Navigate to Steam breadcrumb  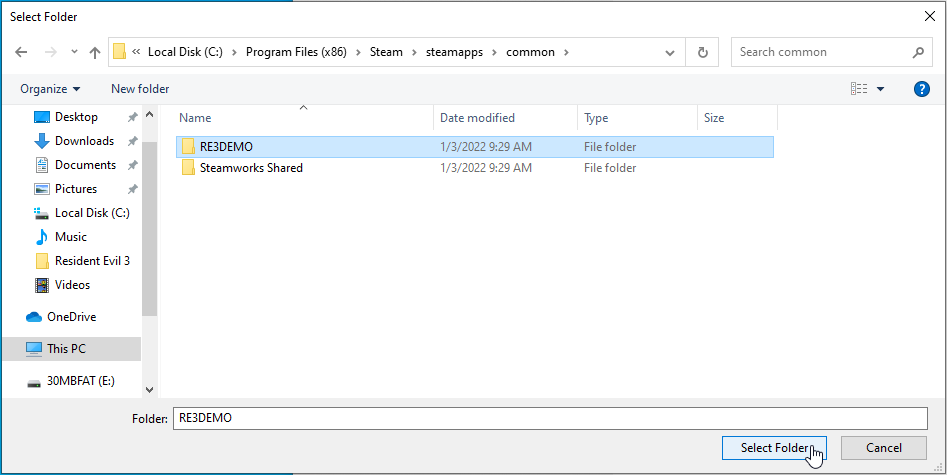[386, 52]
